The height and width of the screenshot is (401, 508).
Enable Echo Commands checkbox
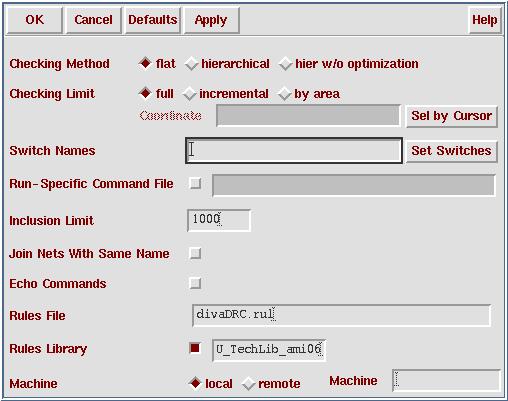pos(195,283)
